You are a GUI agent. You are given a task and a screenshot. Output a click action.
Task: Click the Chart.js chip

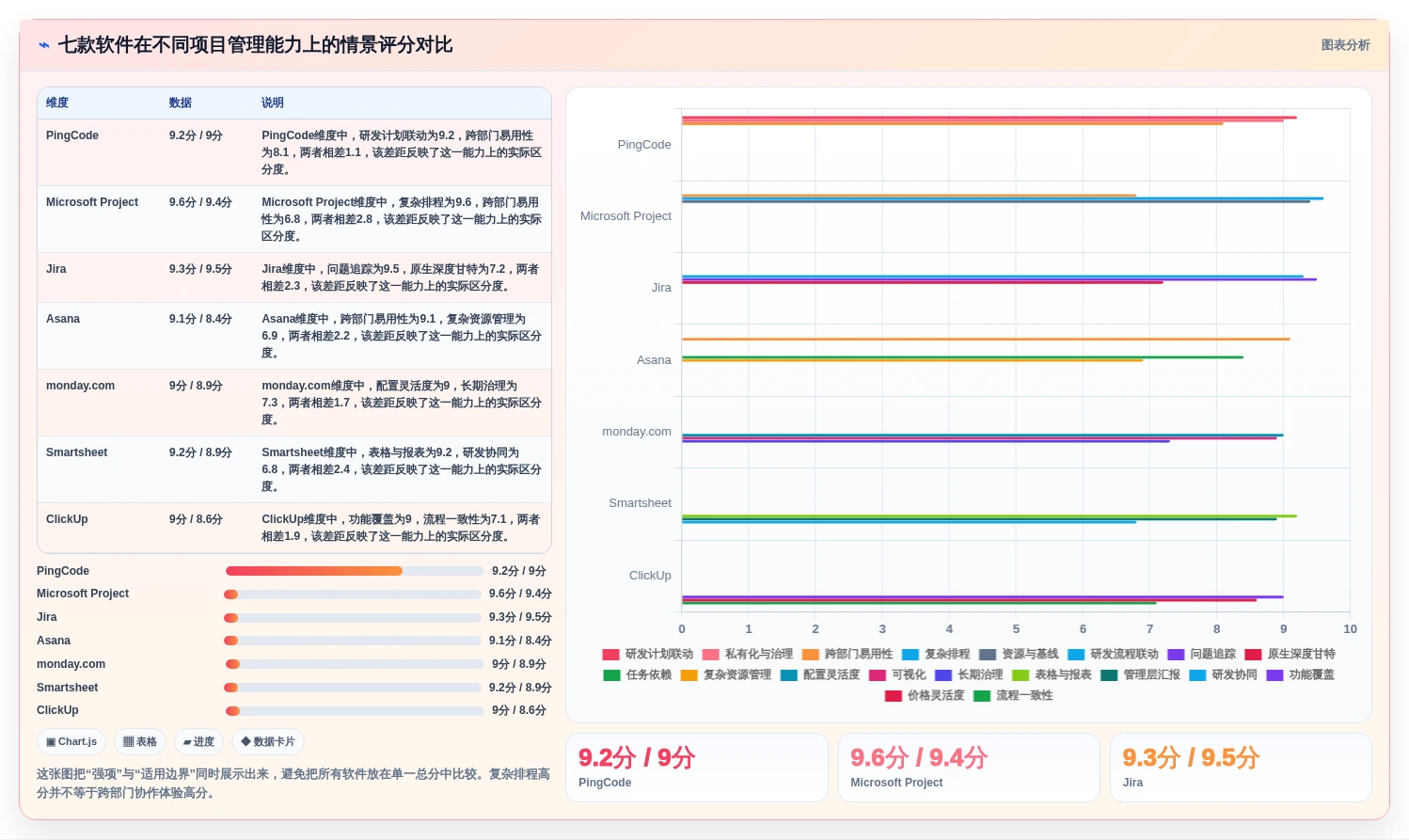coord(71,741)
